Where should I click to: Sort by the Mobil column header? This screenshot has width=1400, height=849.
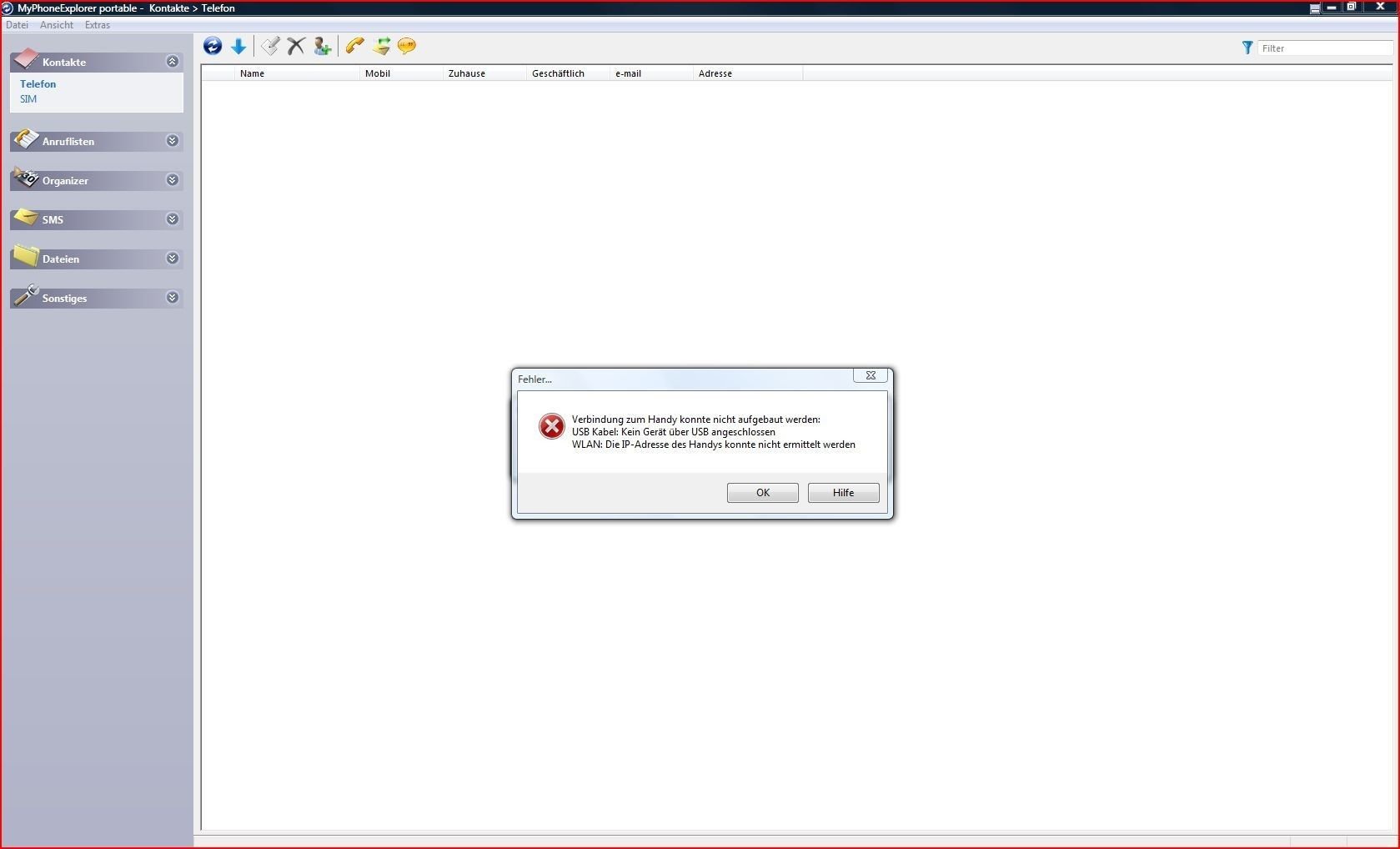[402, 73]
